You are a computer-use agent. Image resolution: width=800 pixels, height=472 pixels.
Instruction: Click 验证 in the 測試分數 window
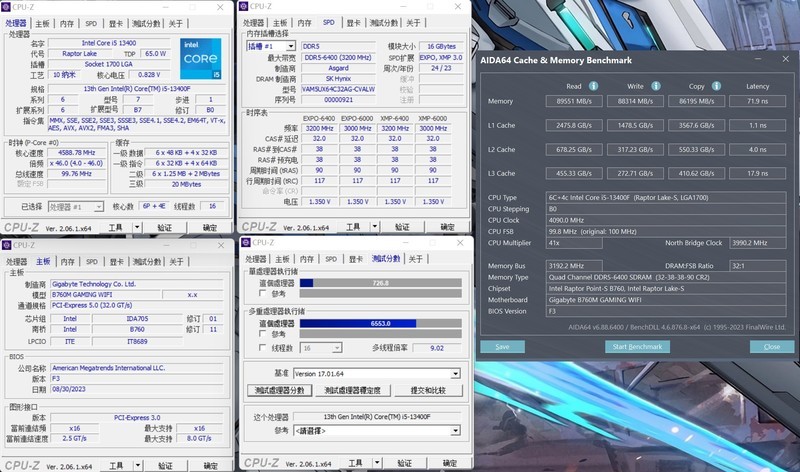pyautogui.click(x=405, y=463)
